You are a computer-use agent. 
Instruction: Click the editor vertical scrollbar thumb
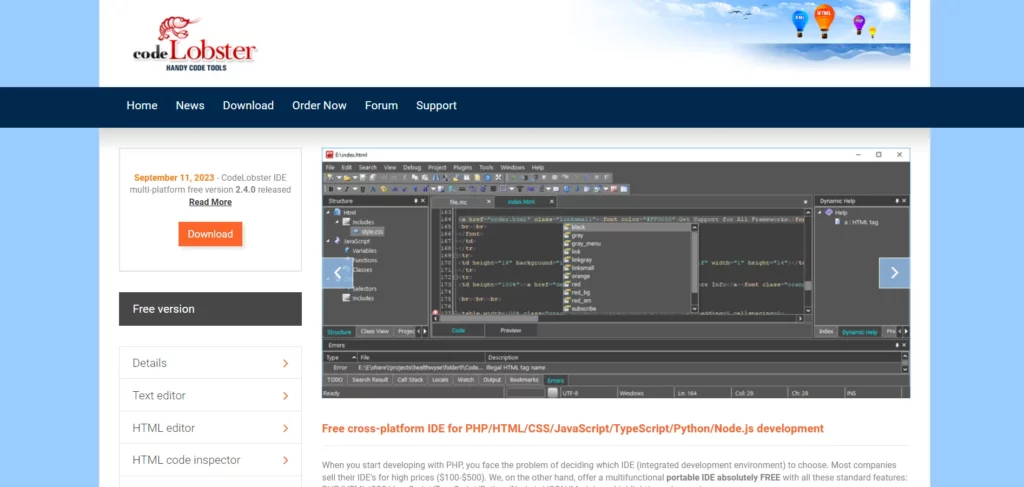point(808,285)
